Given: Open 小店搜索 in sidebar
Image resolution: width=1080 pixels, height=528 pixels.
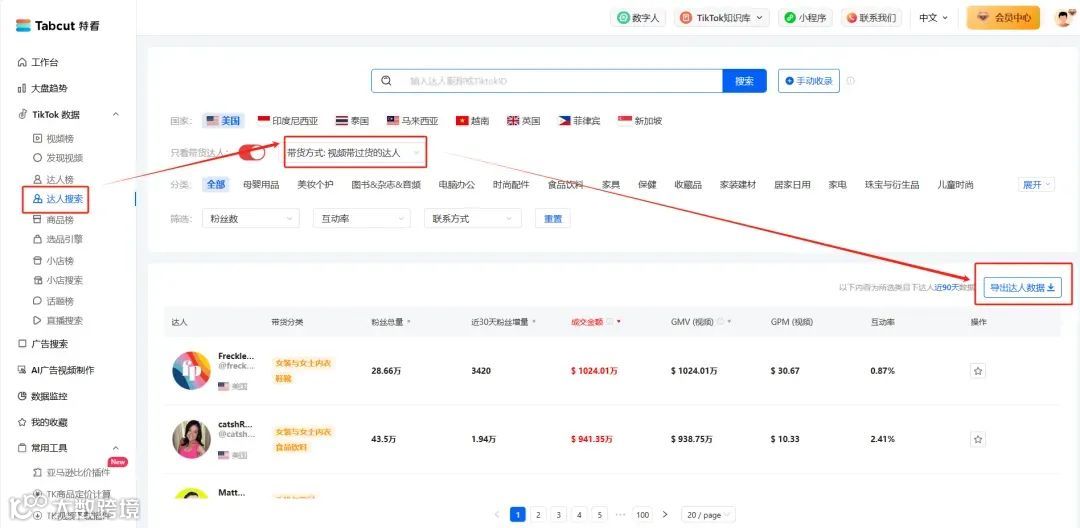Looking at the screenshot, I should [58, 280].
